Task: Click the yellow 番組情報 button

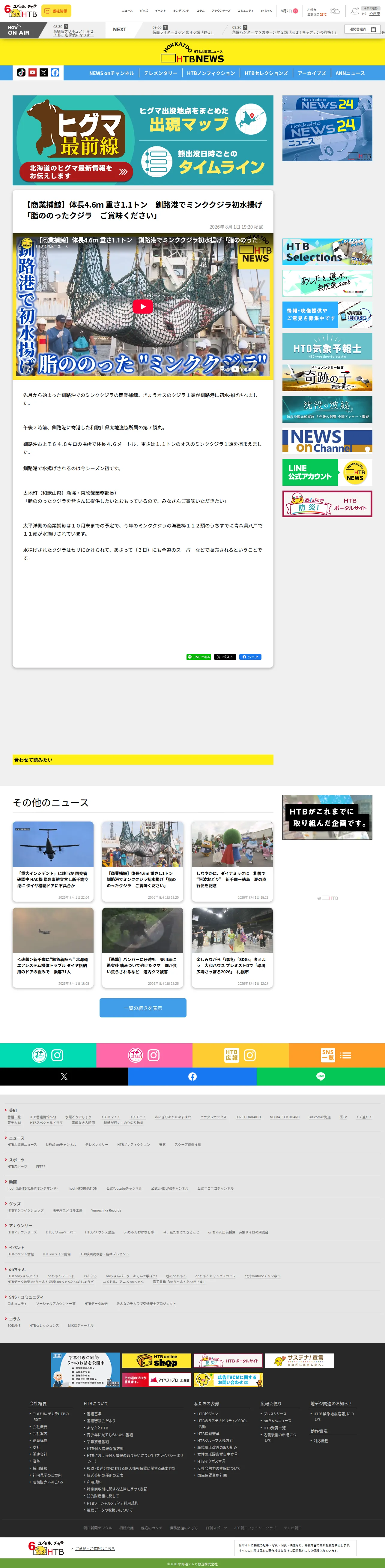Action: [56, 11]
